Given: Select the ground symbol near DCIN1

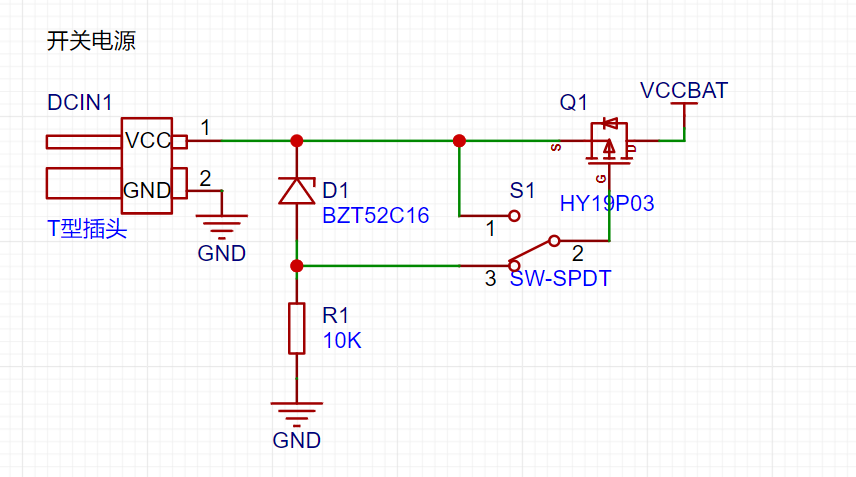Looking at the screenshot, I should [222, 226].
